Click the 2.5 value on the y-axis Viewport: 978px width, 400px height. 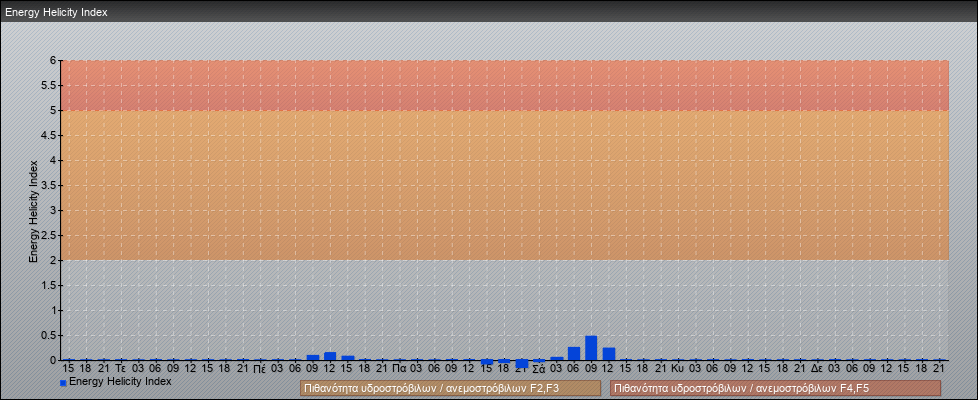point(49,235)
